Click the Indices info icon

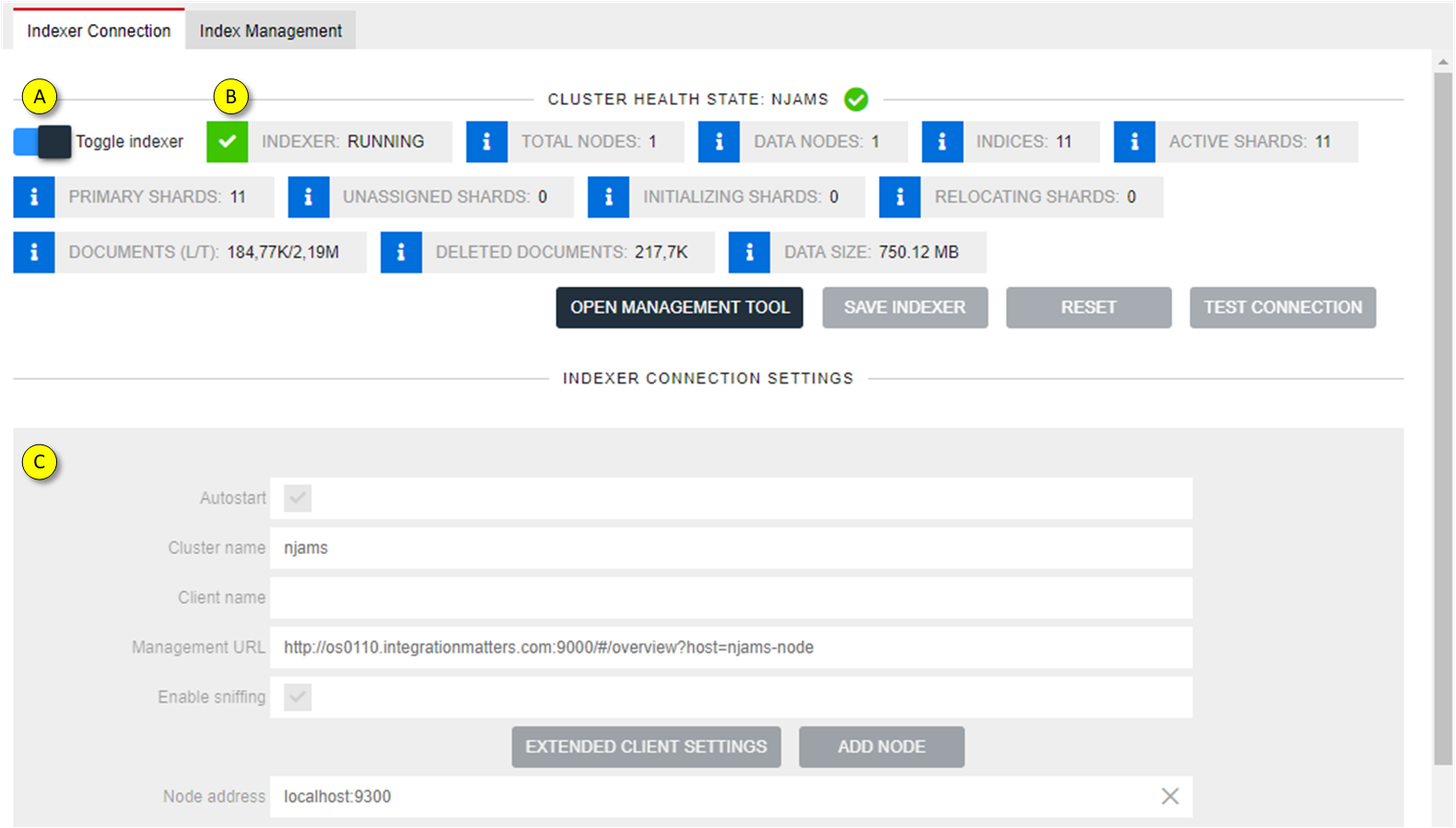click(942, 142)
